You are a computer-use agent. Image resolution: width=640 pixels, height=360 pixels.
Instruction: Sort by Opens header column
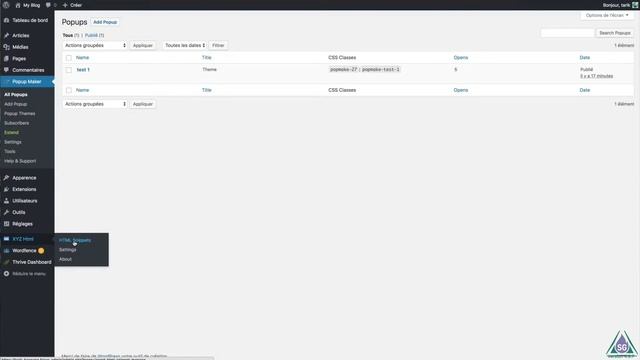coord(461,58)
